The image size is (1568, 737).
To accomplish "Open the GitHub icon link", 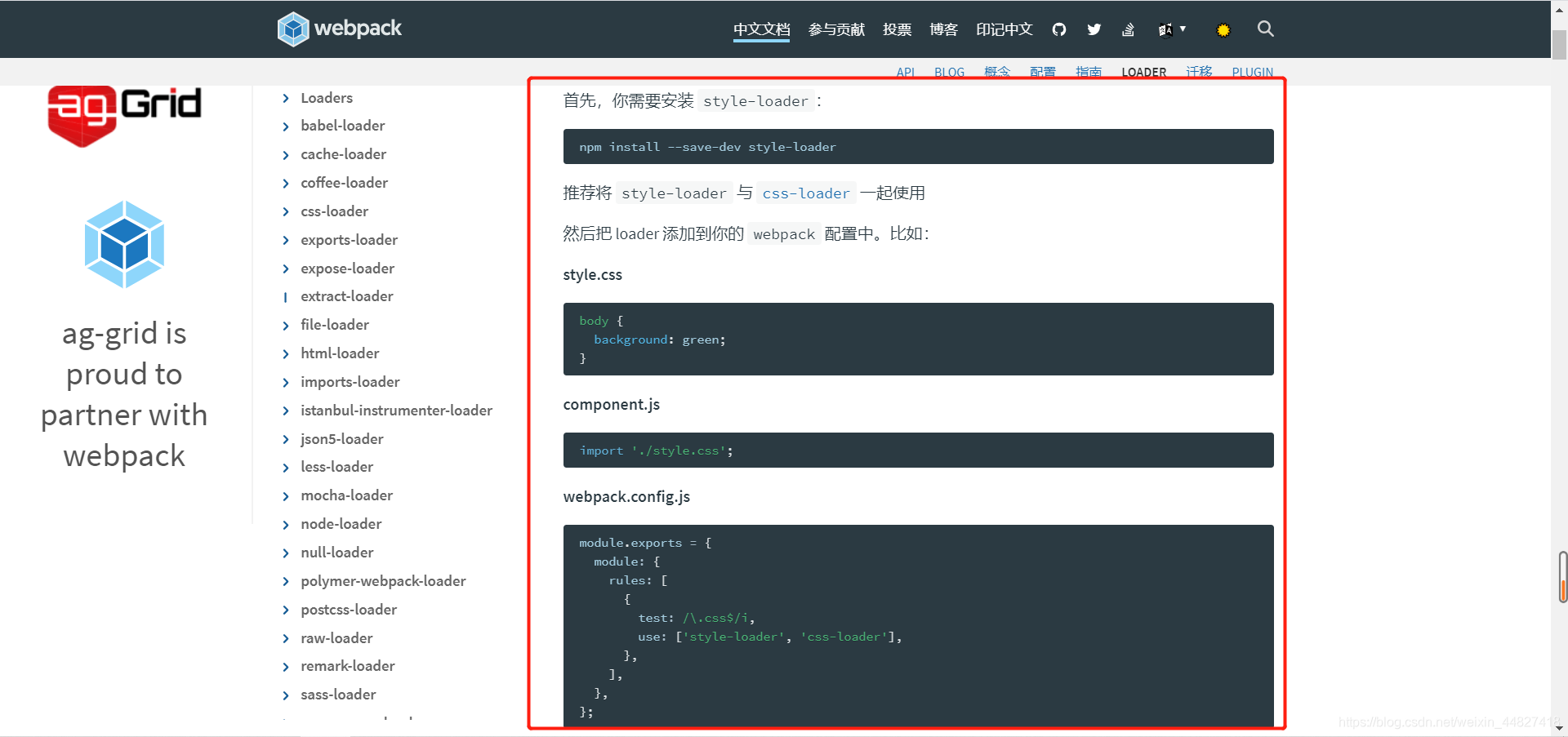I will (1059, 29).
